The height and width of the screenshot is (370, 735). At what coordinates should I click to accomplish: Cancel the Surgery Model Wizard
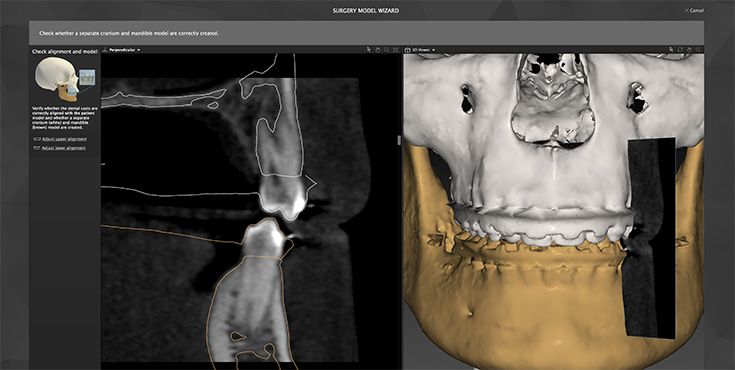(x=694, y=10)
